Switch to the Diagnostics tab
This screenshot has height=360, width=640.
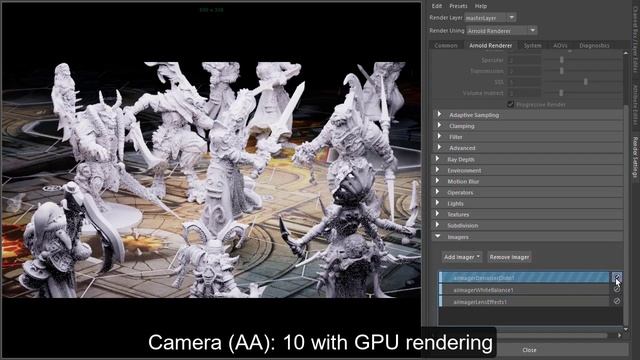(594, 45)
